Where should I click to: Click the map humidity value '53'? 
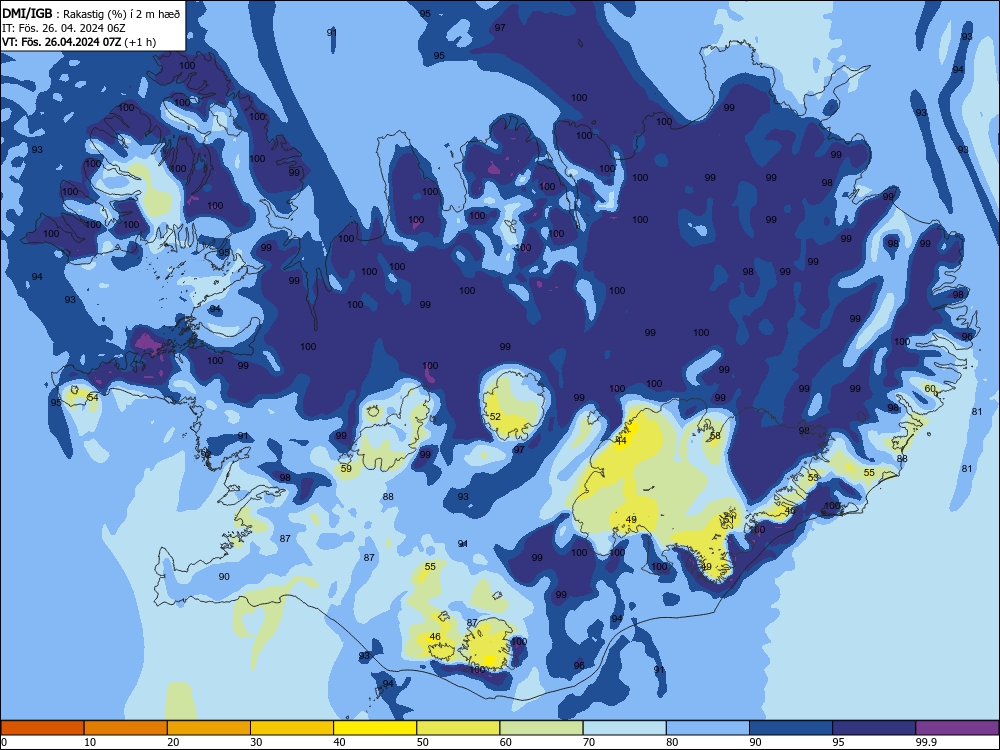click(x=813, y=477)
